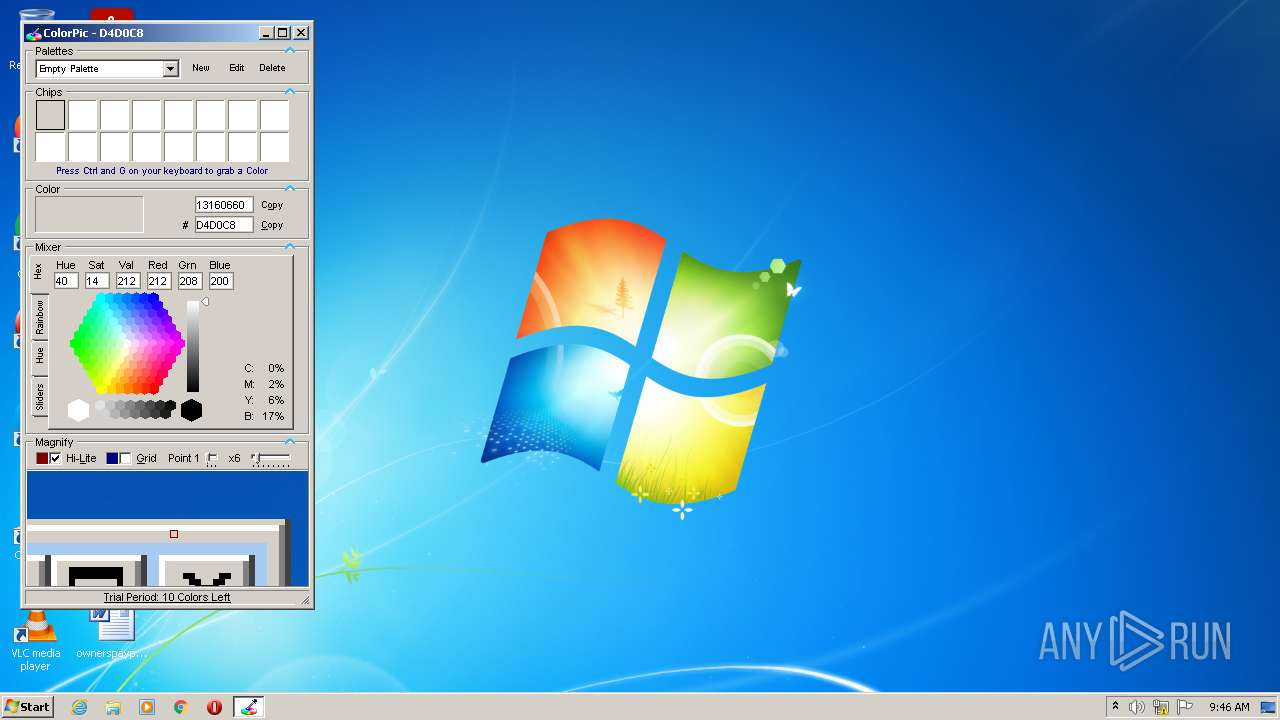Copy the hex color value D4D0C8

[272, 225]
